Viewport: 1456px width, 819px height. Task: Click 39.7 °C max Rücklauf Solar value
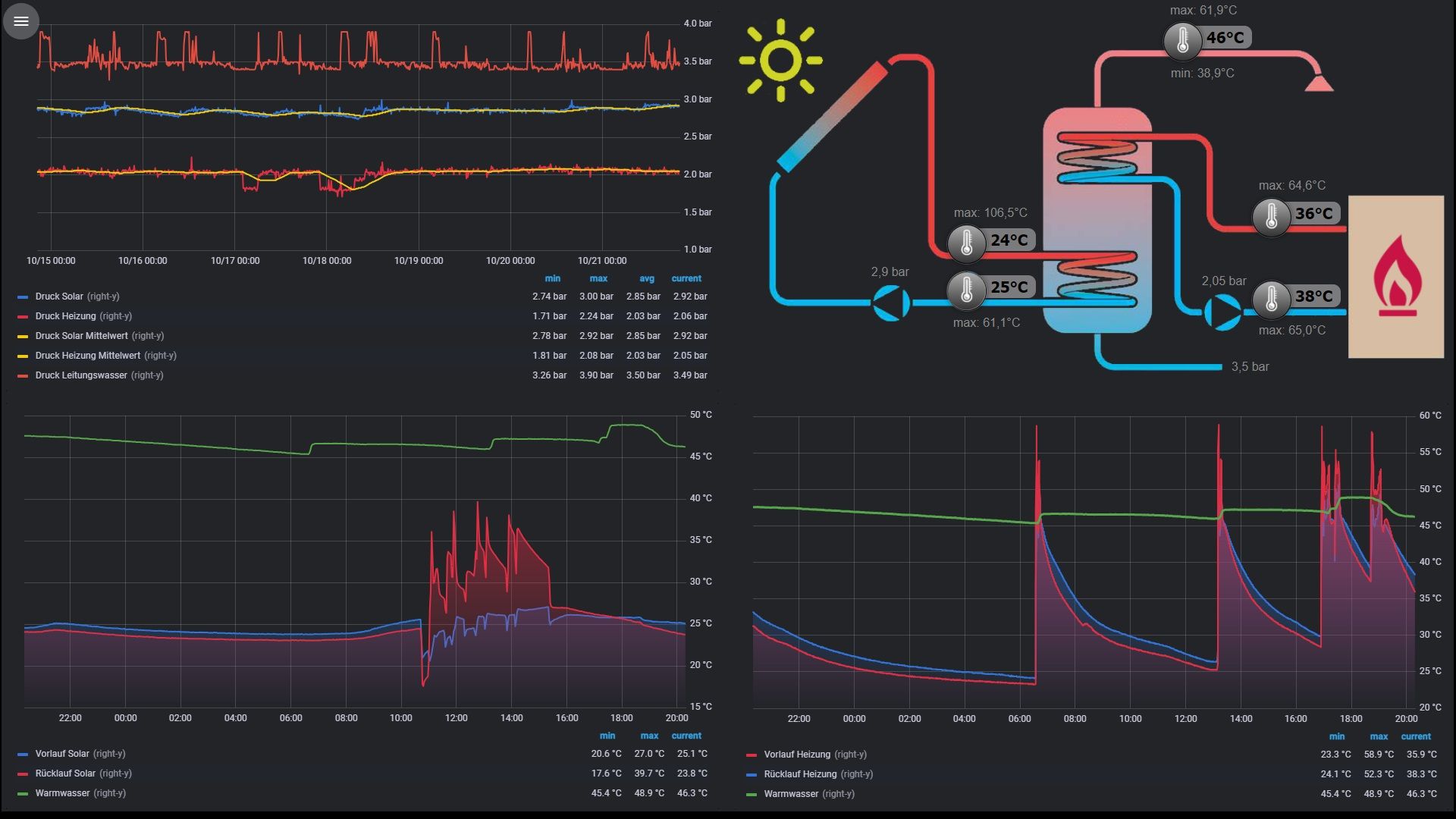(649, 773)
